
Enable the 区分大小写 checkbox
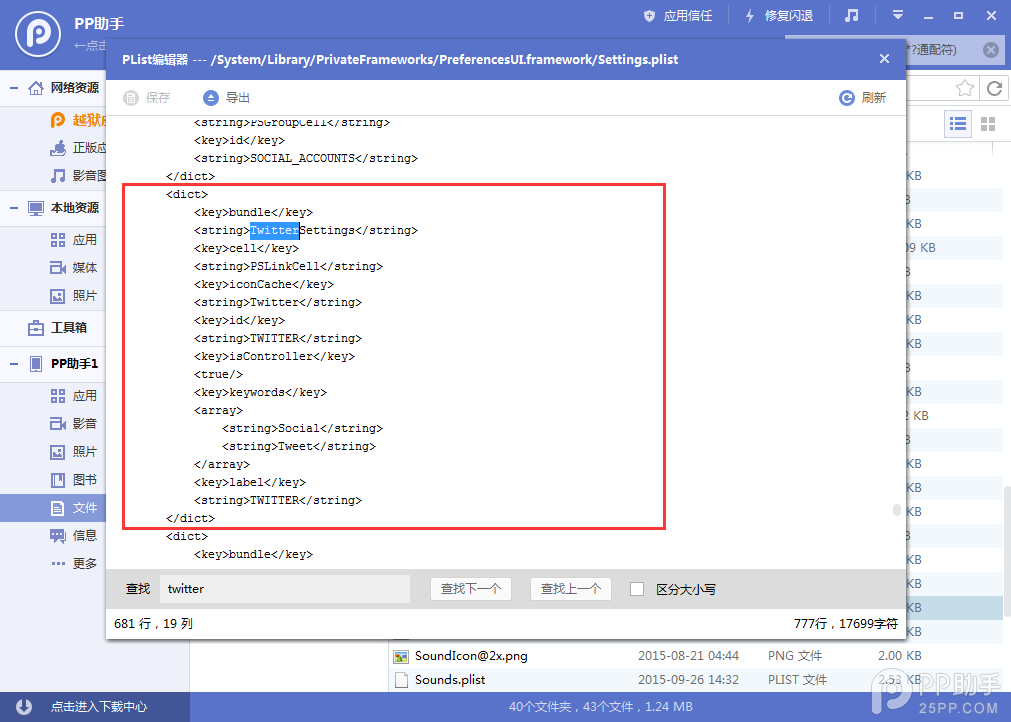(x=637, y=589)
